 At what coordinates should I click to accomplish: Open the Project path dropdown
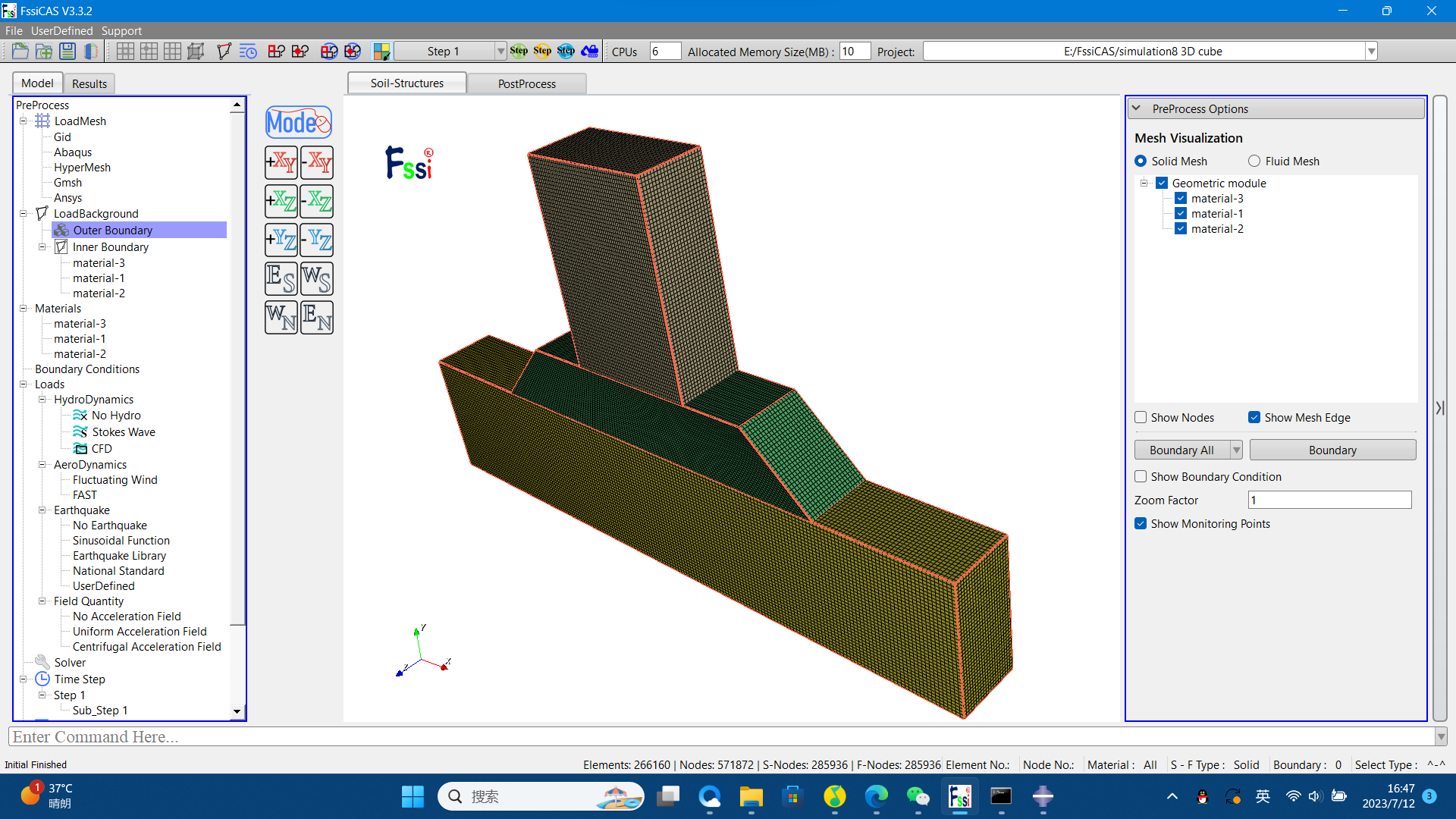point(1371,51)
